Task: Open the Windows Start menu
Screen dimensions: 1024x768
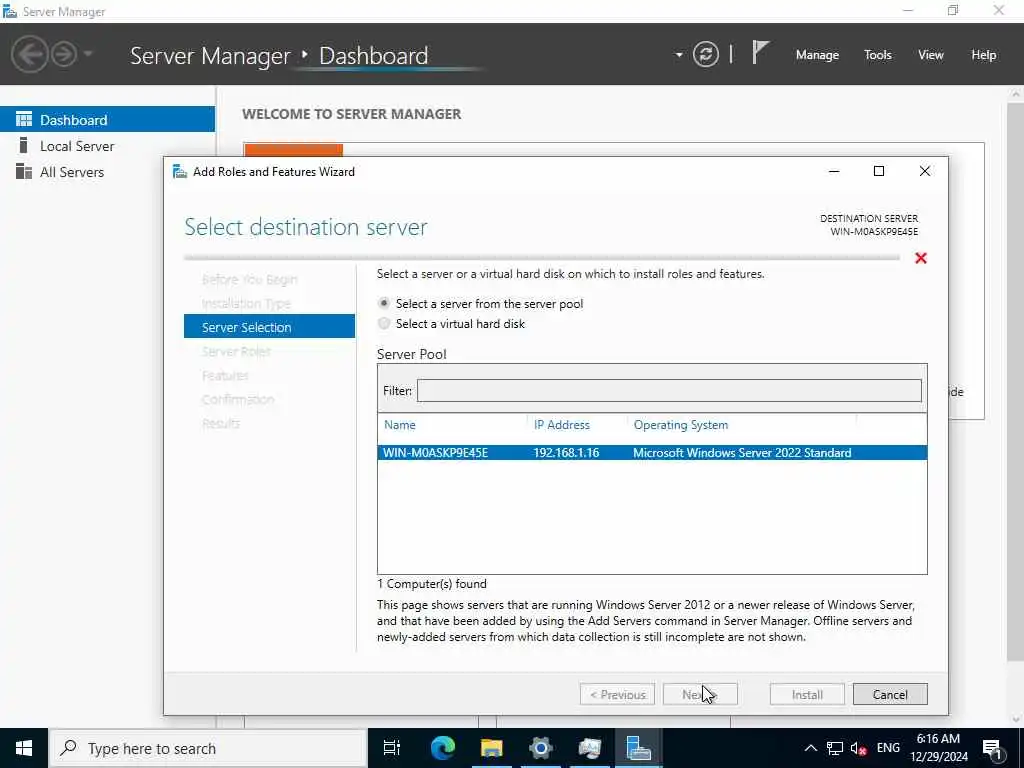Action: 24,748
